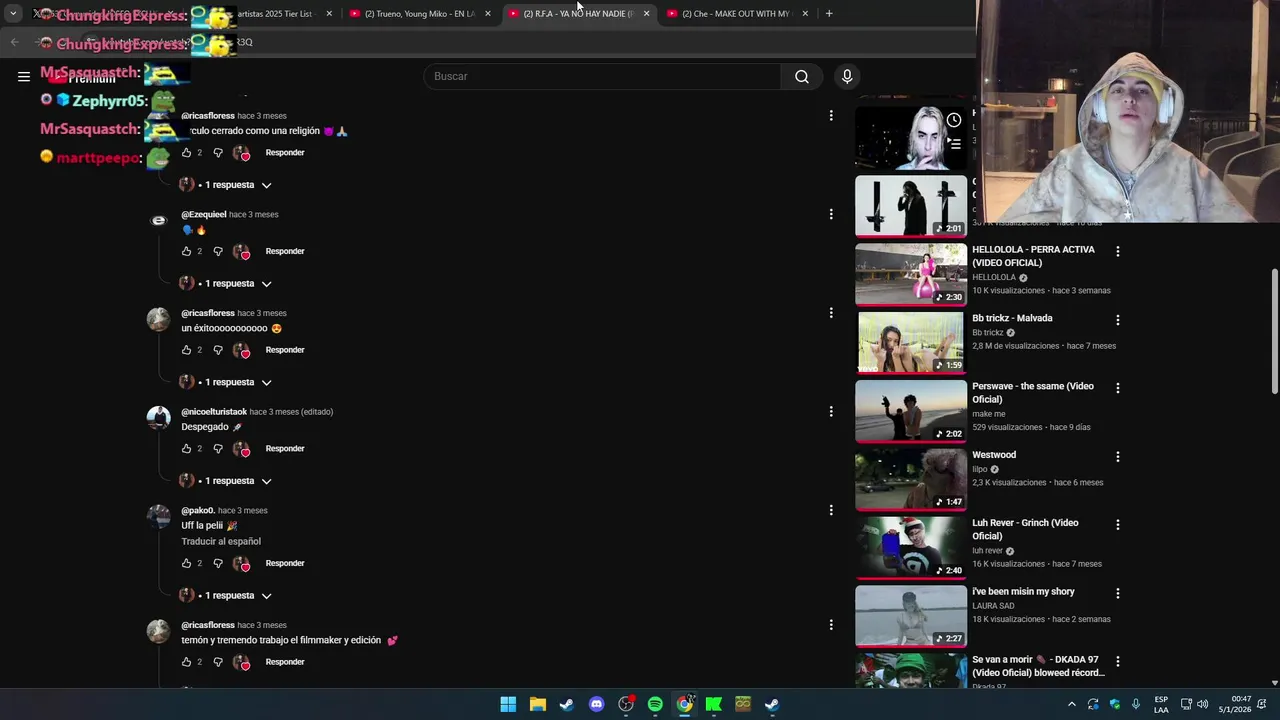Open more options for Westwood video
This screenshot has width=1280, height=720.
(x=1118, y=456)
